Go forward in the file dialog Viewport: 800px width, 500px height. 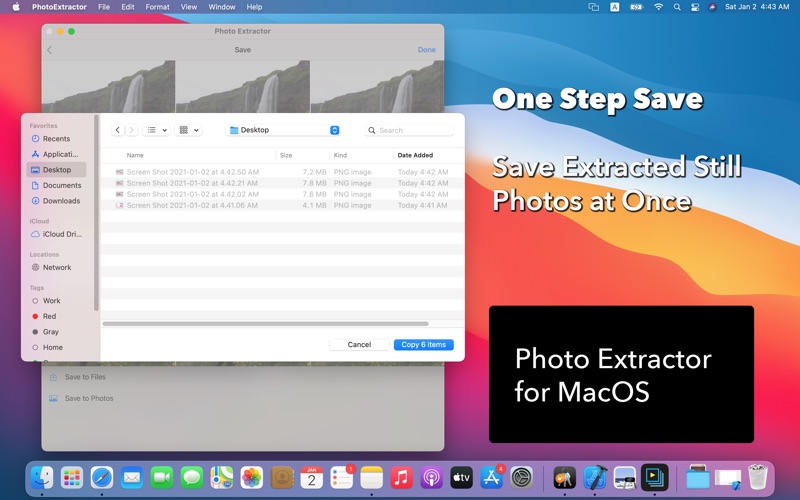click(132, 130)
